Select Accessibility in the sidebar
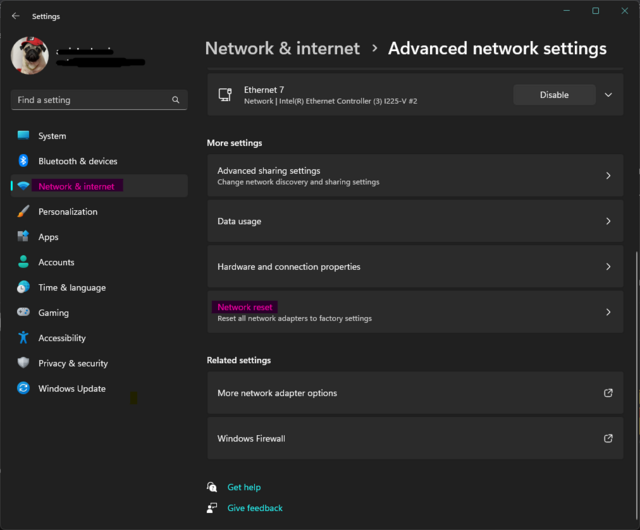This screenshot has height=530, width=640. (62, 338)
